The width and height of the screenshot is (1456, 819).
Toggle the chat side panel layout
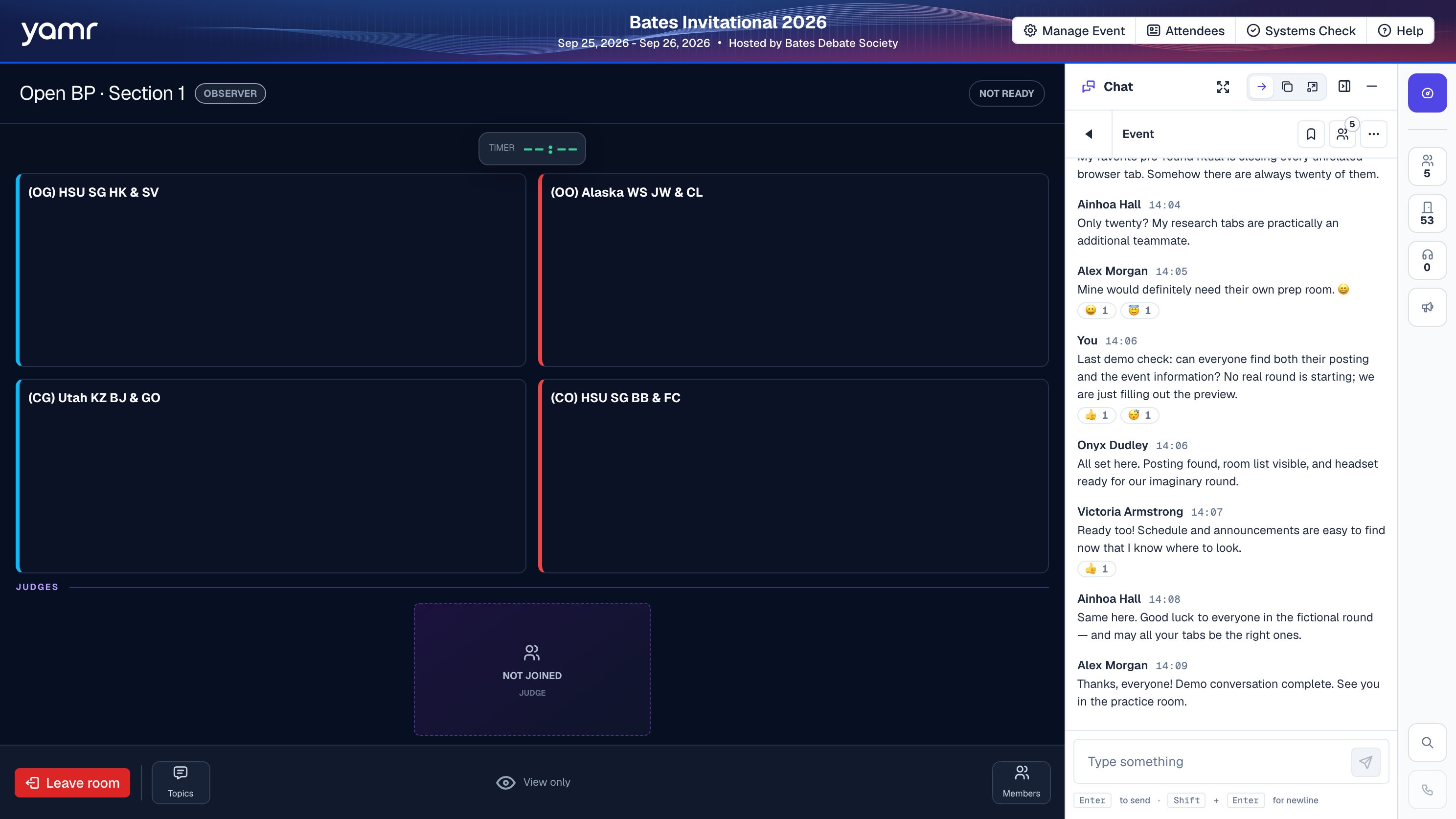[x=1344, y=87]
